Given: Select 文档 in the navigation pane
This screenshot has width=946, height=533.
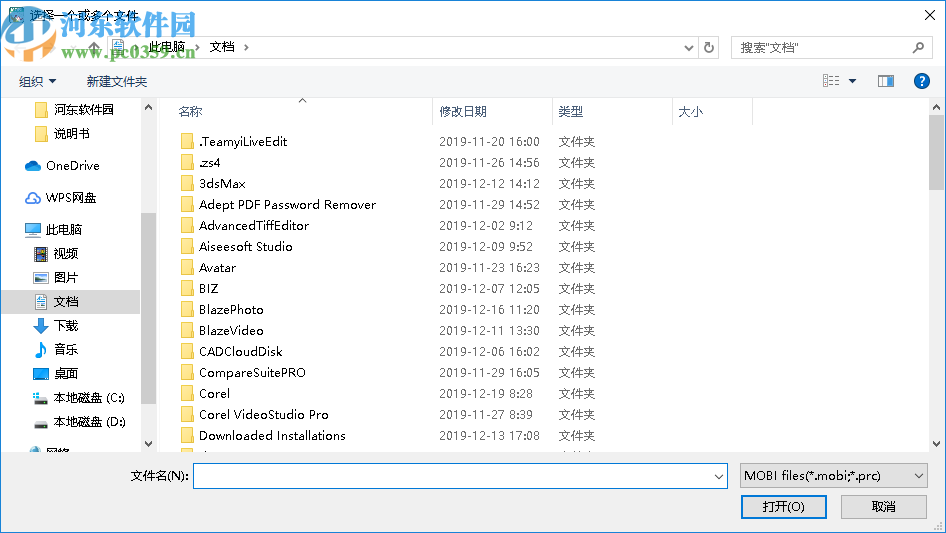Looking at the screenshot, I should point(71,302).
